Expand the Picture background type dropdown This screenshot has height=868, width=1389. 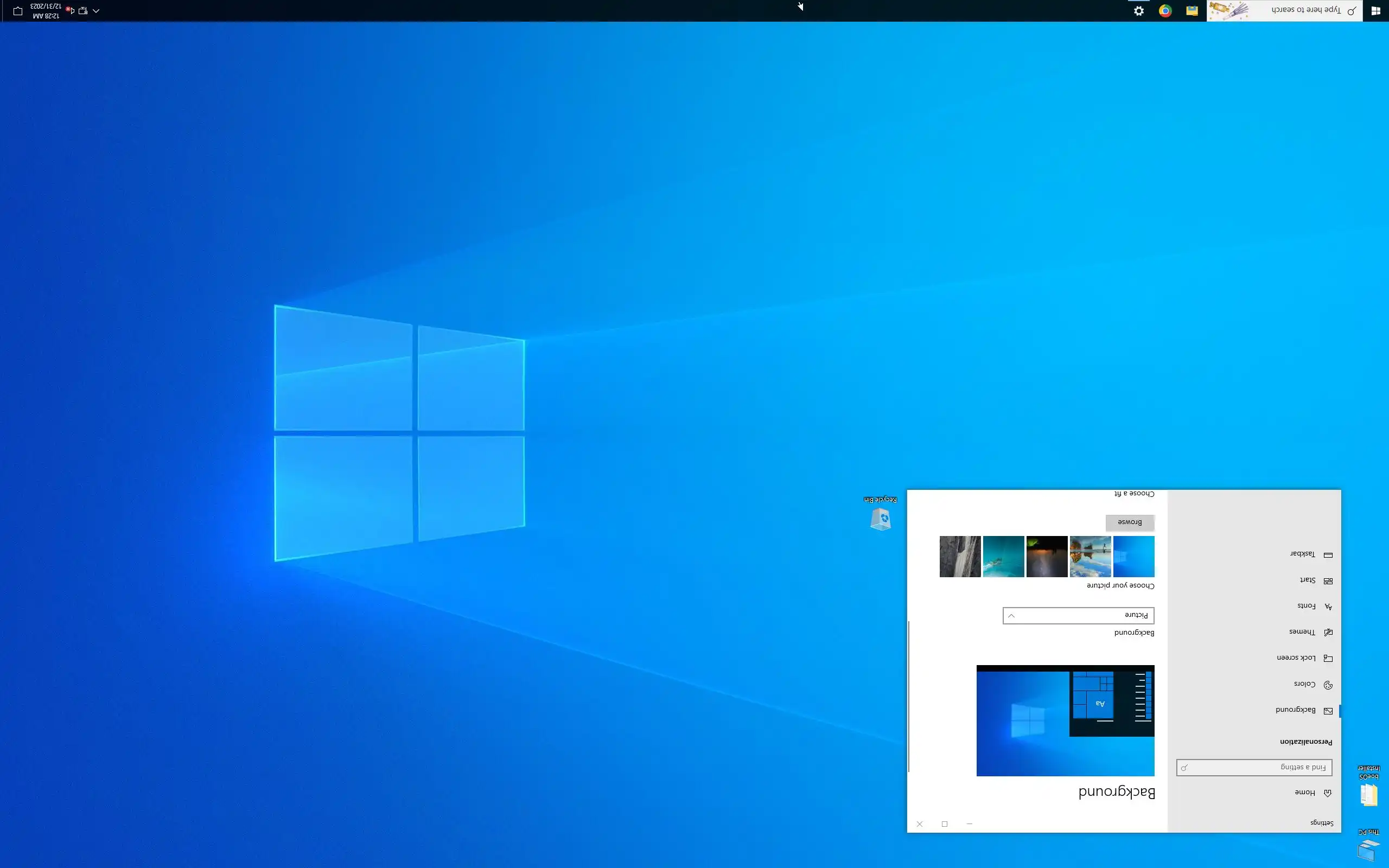click(x=1078, y=615)
